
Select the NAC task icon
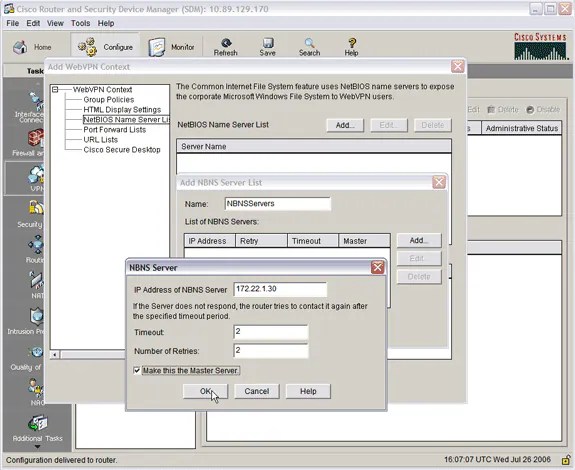pyautogui.click(x=37, y=388)
